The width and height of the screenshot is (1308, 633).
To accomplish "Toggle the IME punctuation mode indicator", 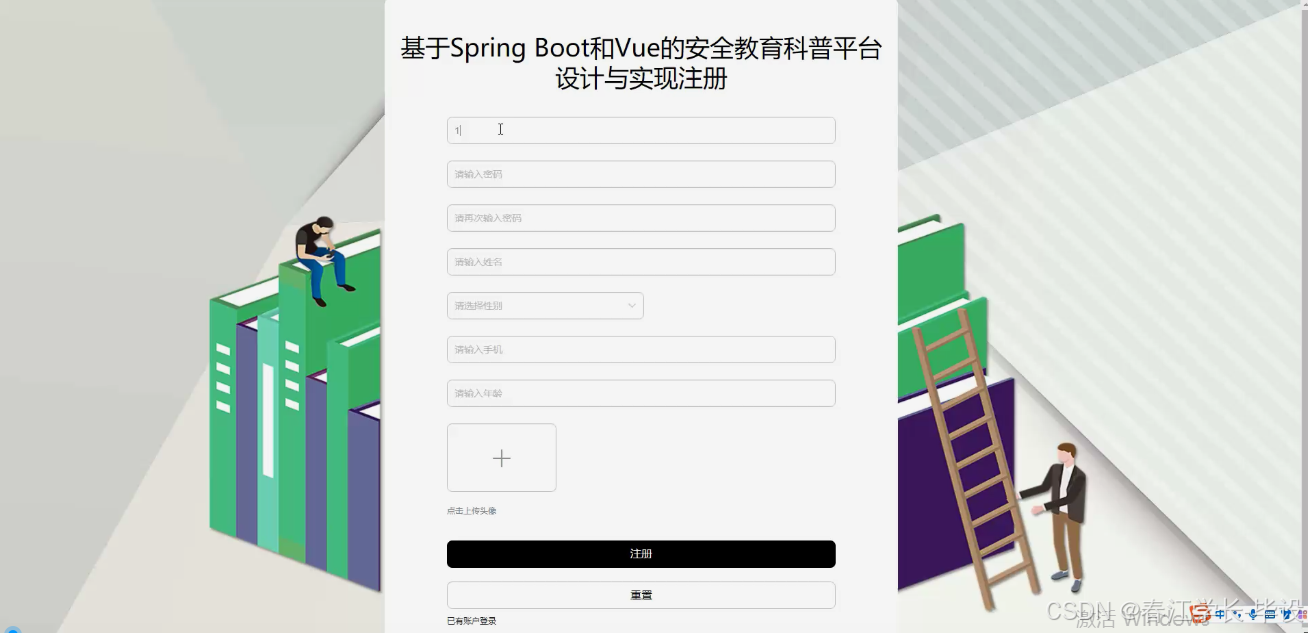I will tap(1237, 614).
